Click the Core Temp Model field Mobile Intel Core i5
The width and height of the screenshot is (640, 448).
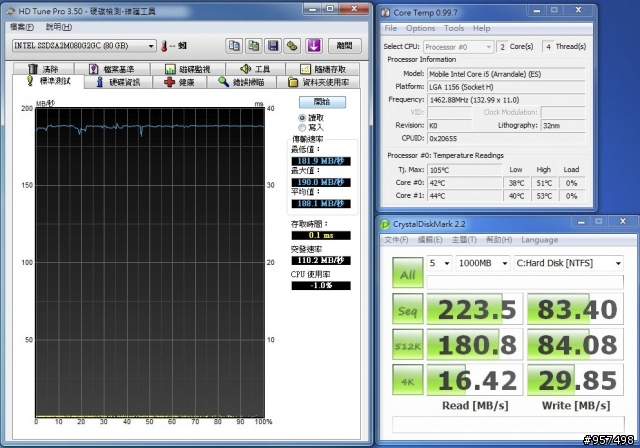pyautogui.click(x=506, y=74)
